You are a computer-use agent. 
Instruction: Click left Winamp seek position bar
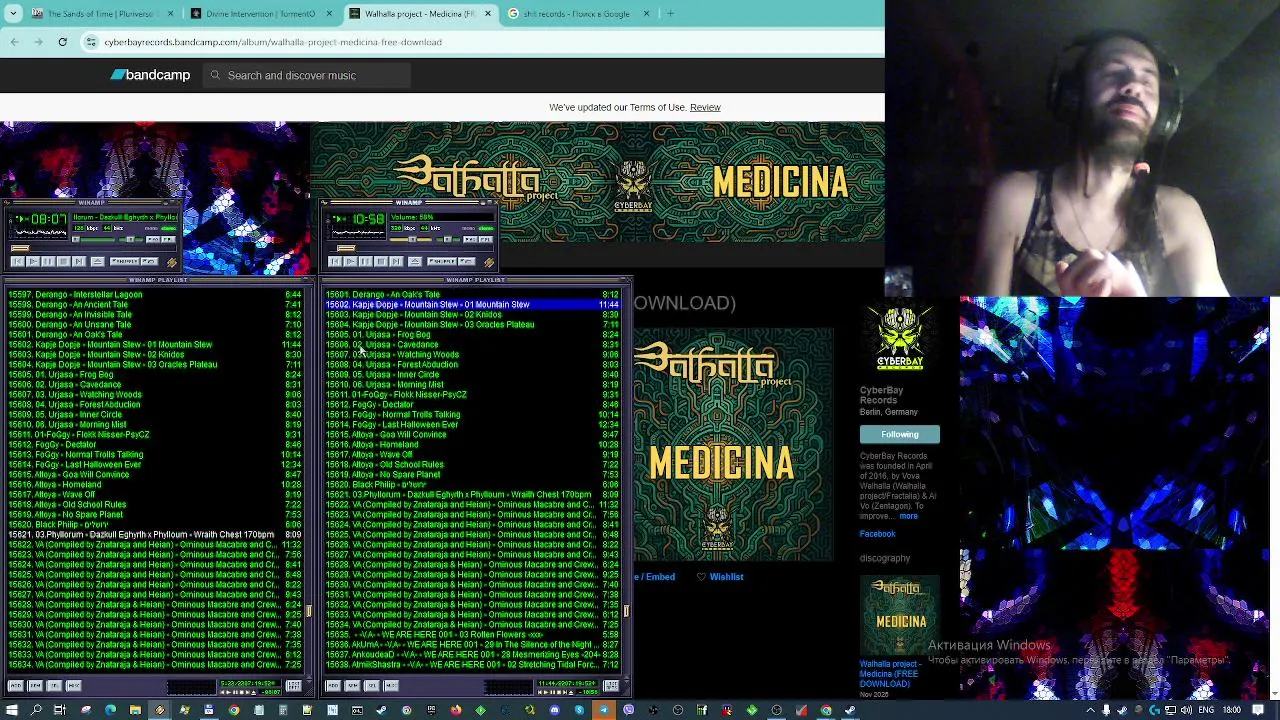click(93, 248)
